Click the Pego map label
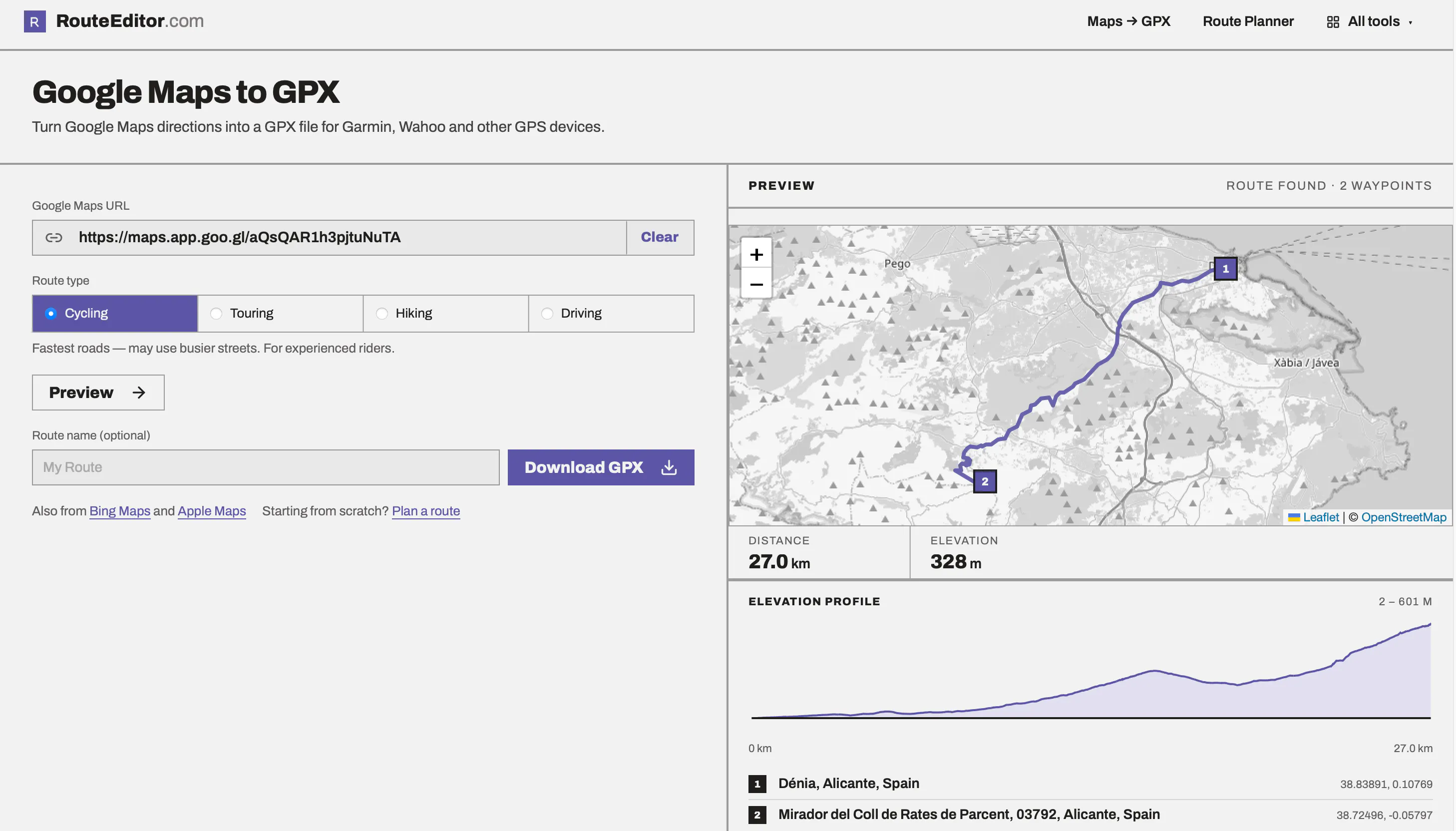The height and width of the screenshot is (831, 1456). click(897, 264)
